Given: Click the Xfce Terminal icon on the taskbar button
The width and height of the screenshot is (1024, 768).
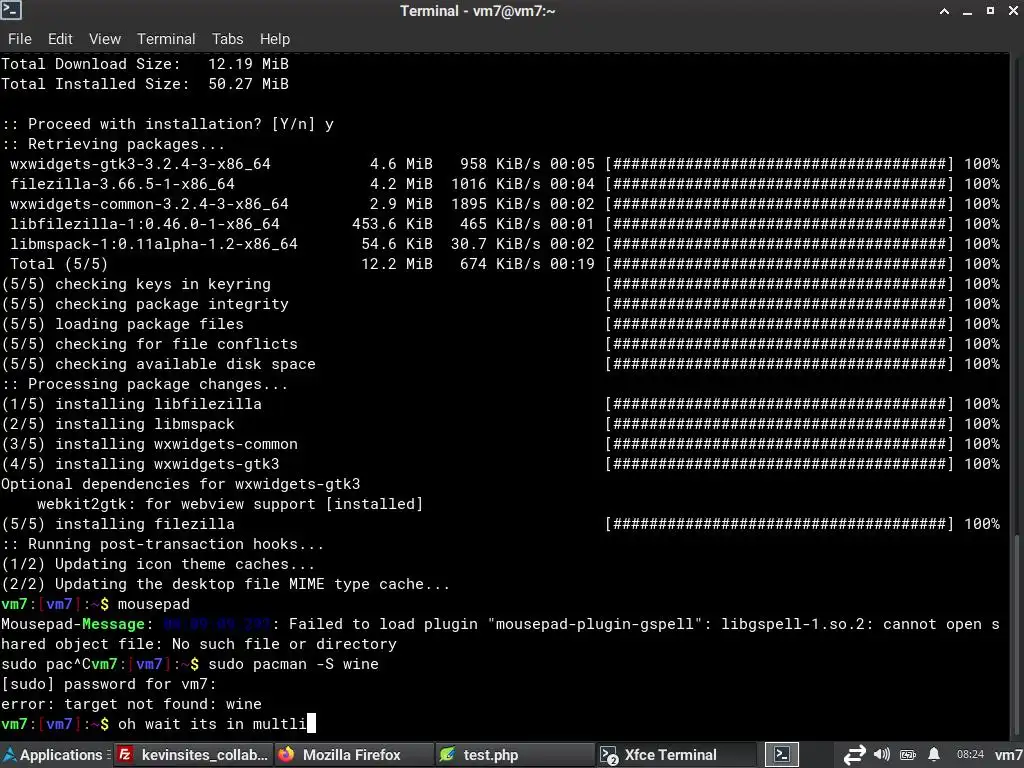Looking at the screenshot, I should point(609,755).
